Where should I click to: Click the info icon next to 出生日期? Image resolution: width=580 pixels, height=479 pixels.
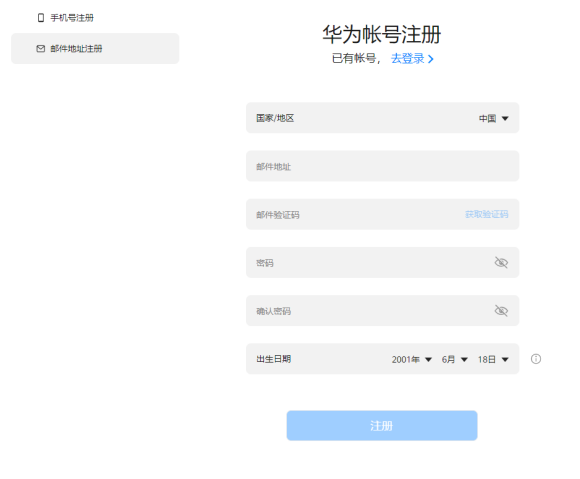coord(536,359)
